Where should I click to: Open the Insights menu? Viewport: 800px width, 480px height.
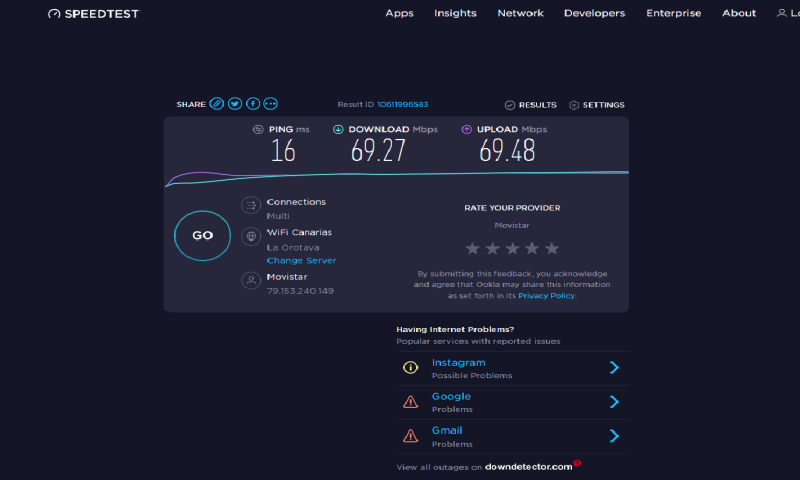[x=455, y=13]
